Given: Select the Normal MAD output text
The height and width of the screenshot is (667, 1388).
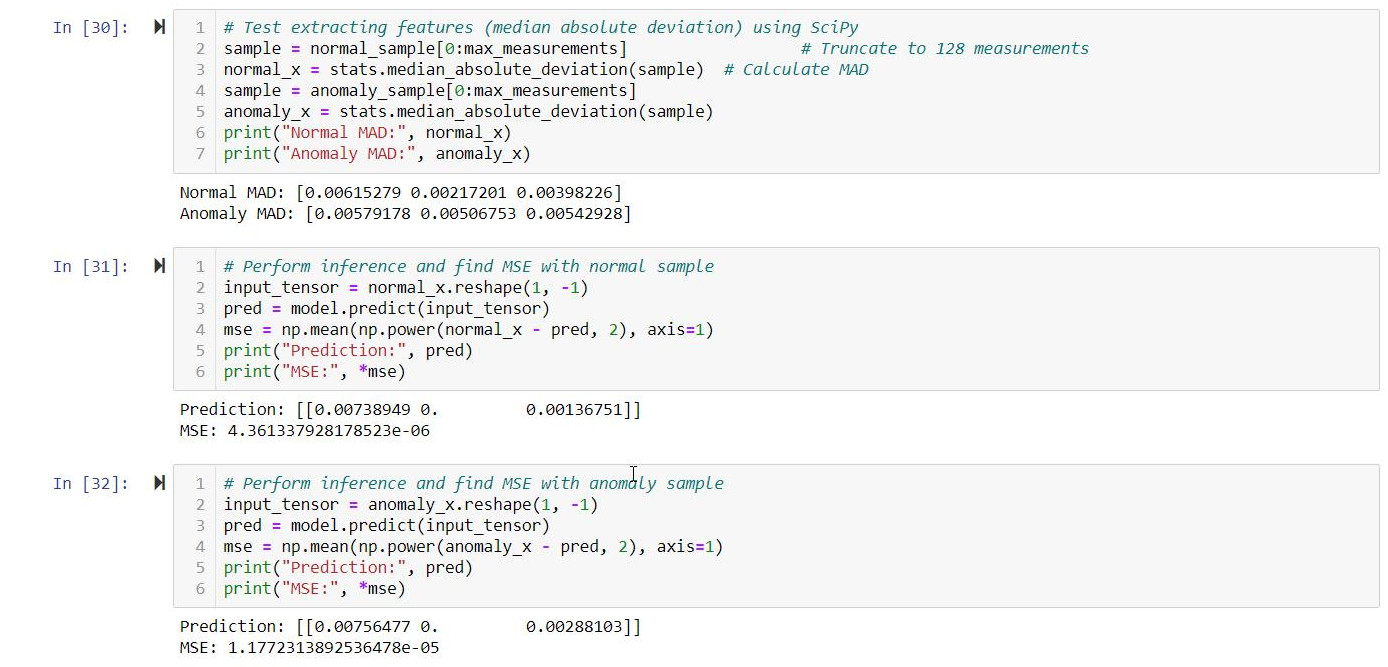Looking at the screenshot, I should (400, 192).
